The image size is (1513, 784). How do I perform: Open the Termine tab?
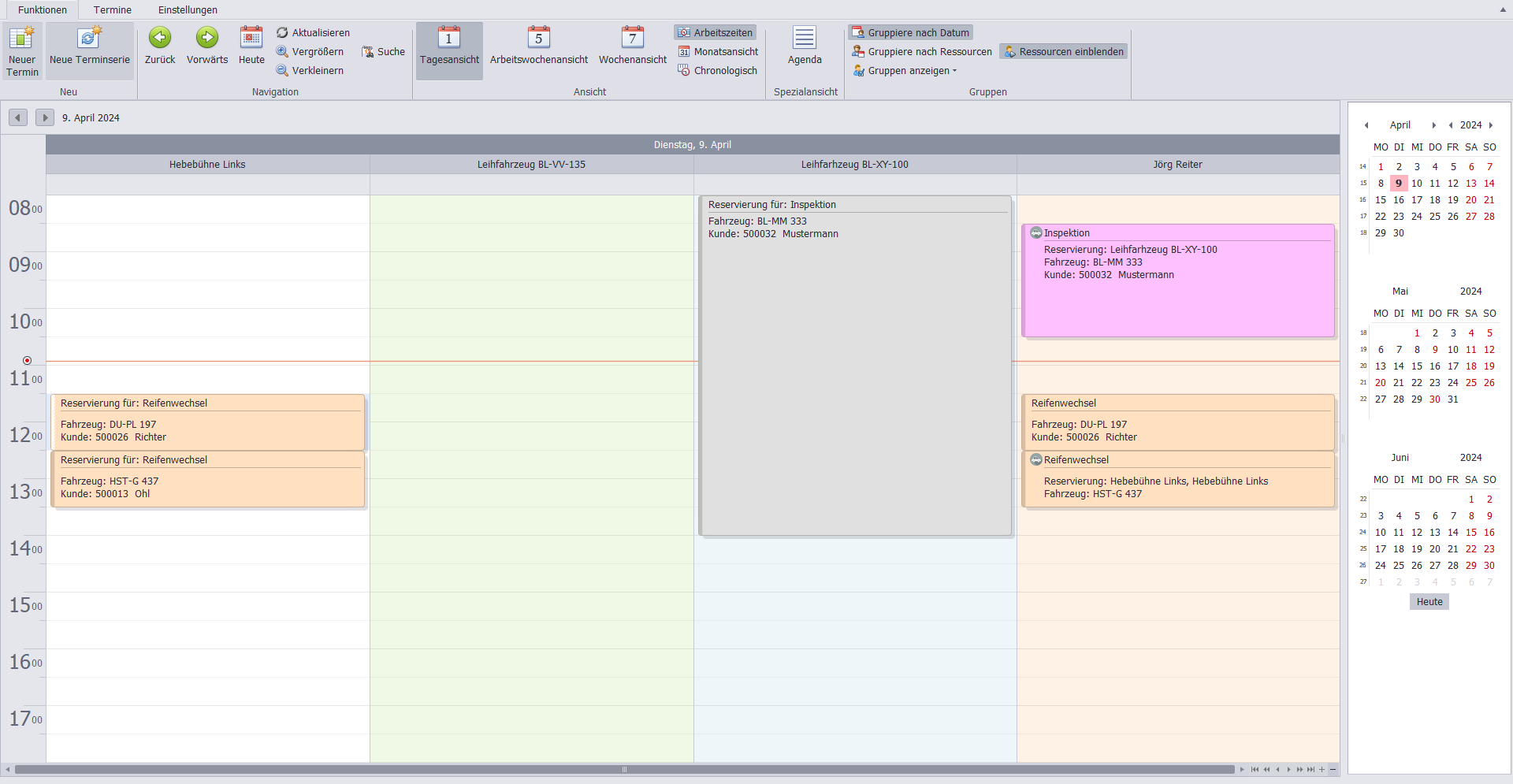[112, 10]
